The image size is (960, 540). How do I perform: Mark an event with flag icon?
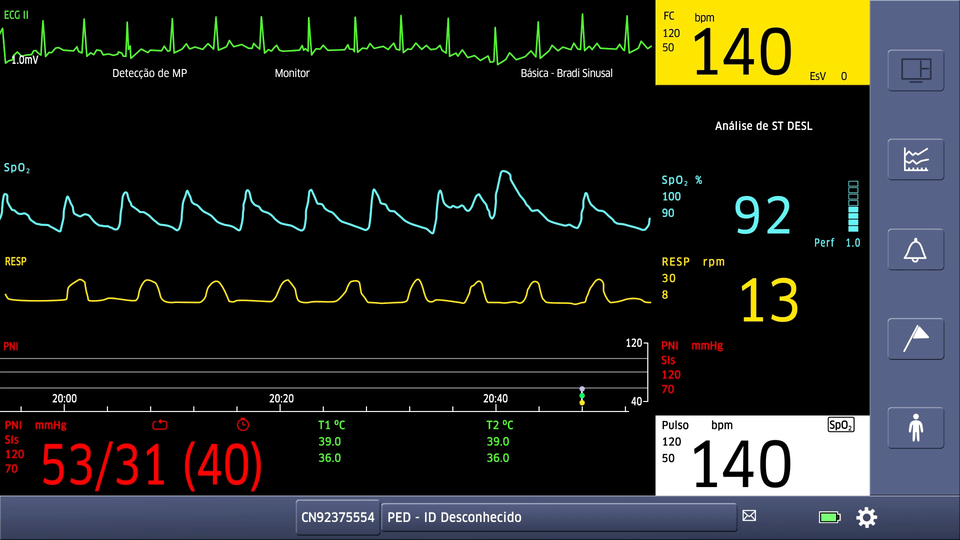click(915, 339)
